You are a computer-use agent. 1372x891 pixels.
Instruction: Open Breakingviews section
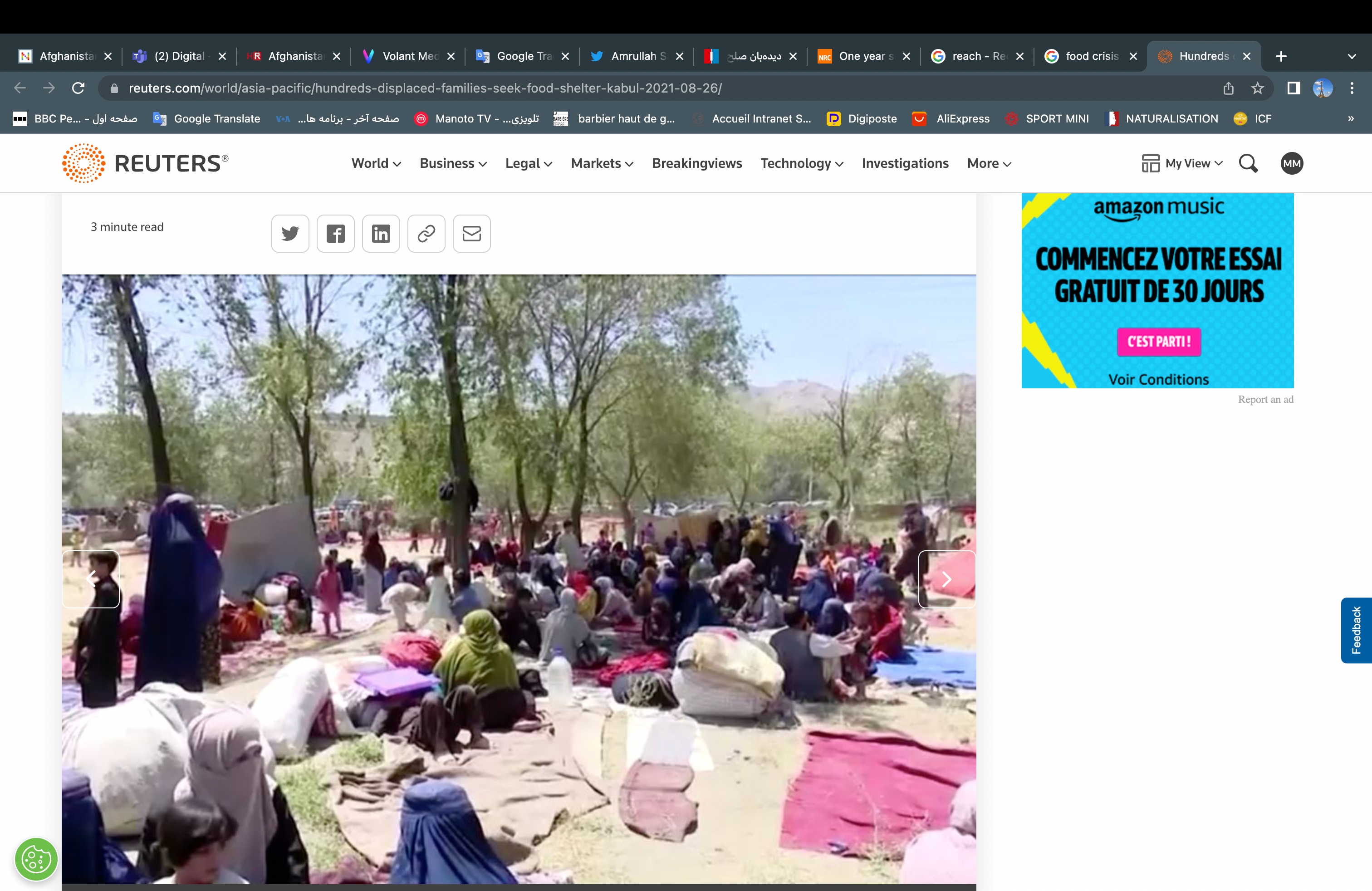coord(696,164)
